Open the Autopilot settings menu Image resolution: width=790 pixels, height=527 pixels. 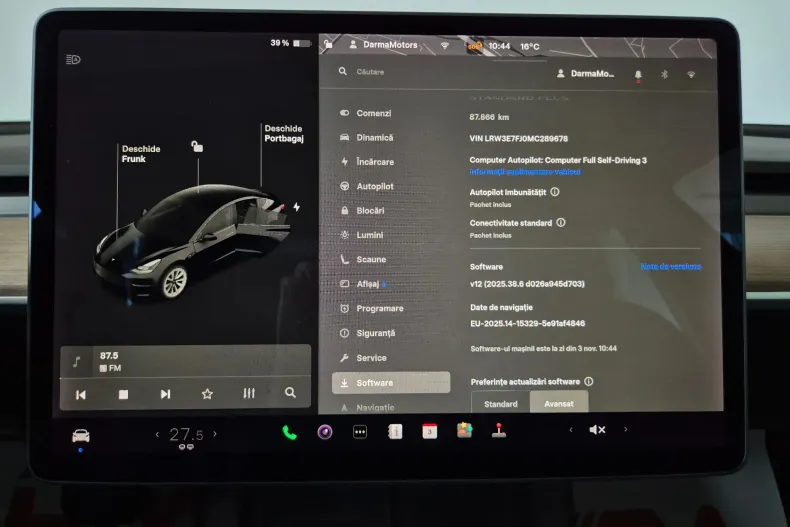coord(367,186)
